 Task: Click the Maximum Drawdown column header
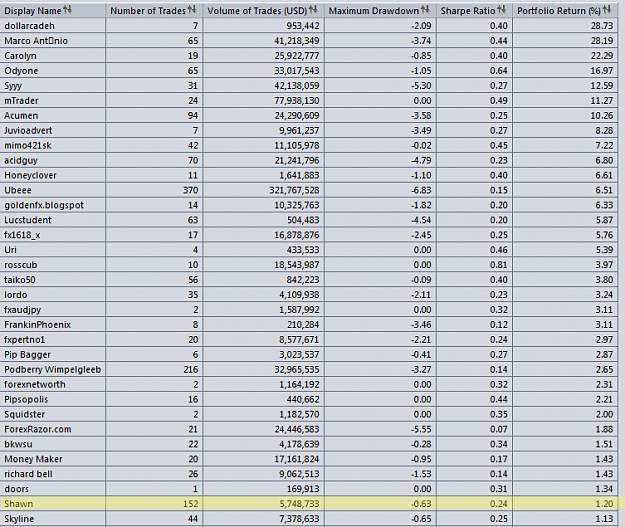[x=381, y=10]
